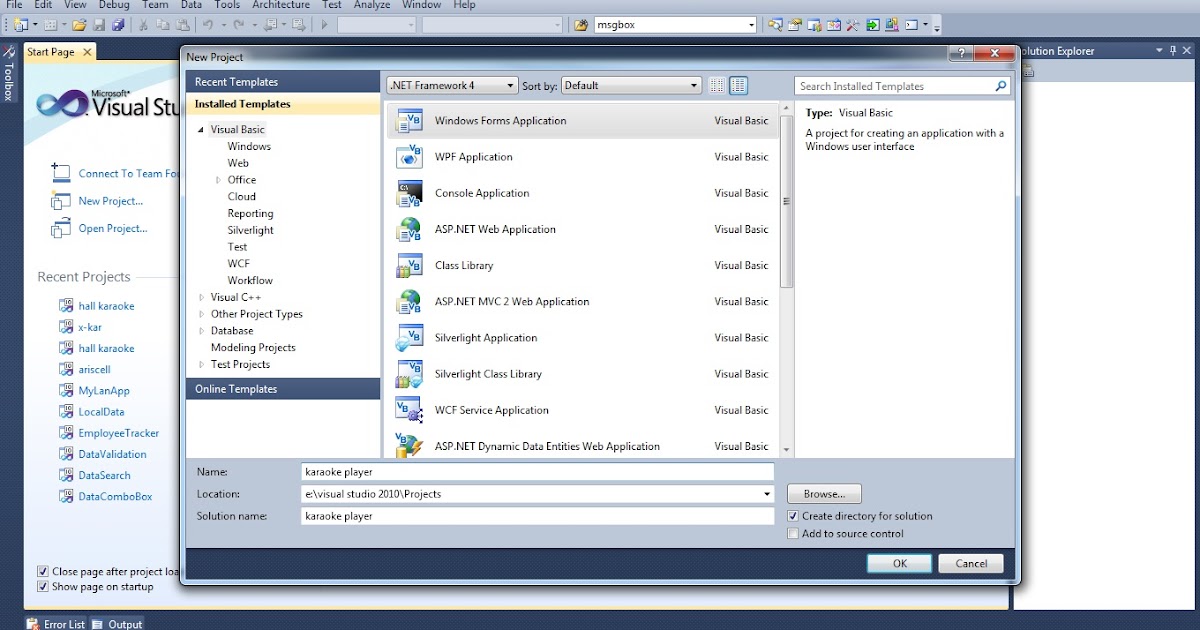
Task: Click the ASP.NET Web Application template icon
Action: (x=409, y=229)
